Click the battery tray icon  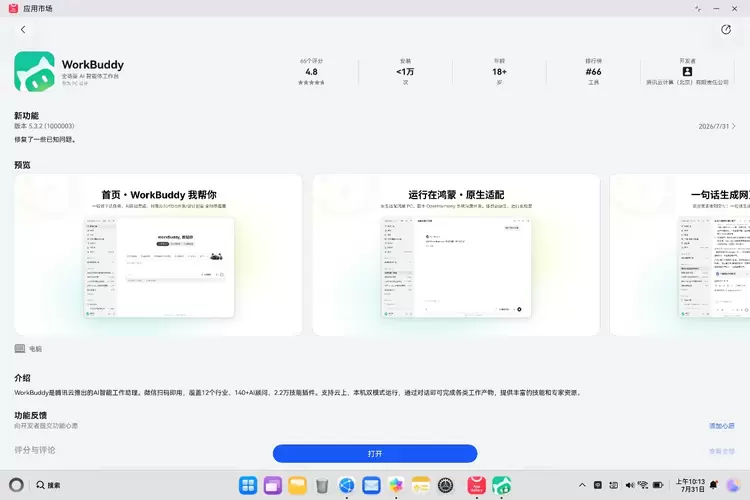tap(659, 485)
